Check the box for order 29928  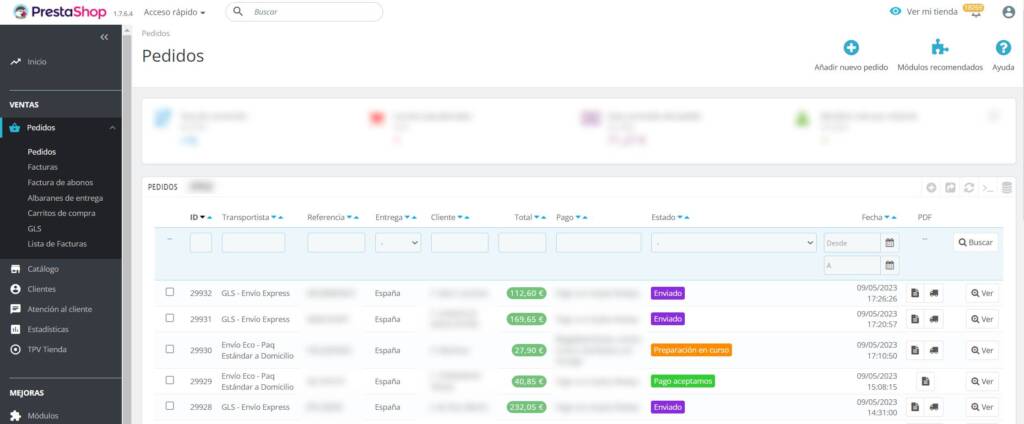(x=170, y=406)
